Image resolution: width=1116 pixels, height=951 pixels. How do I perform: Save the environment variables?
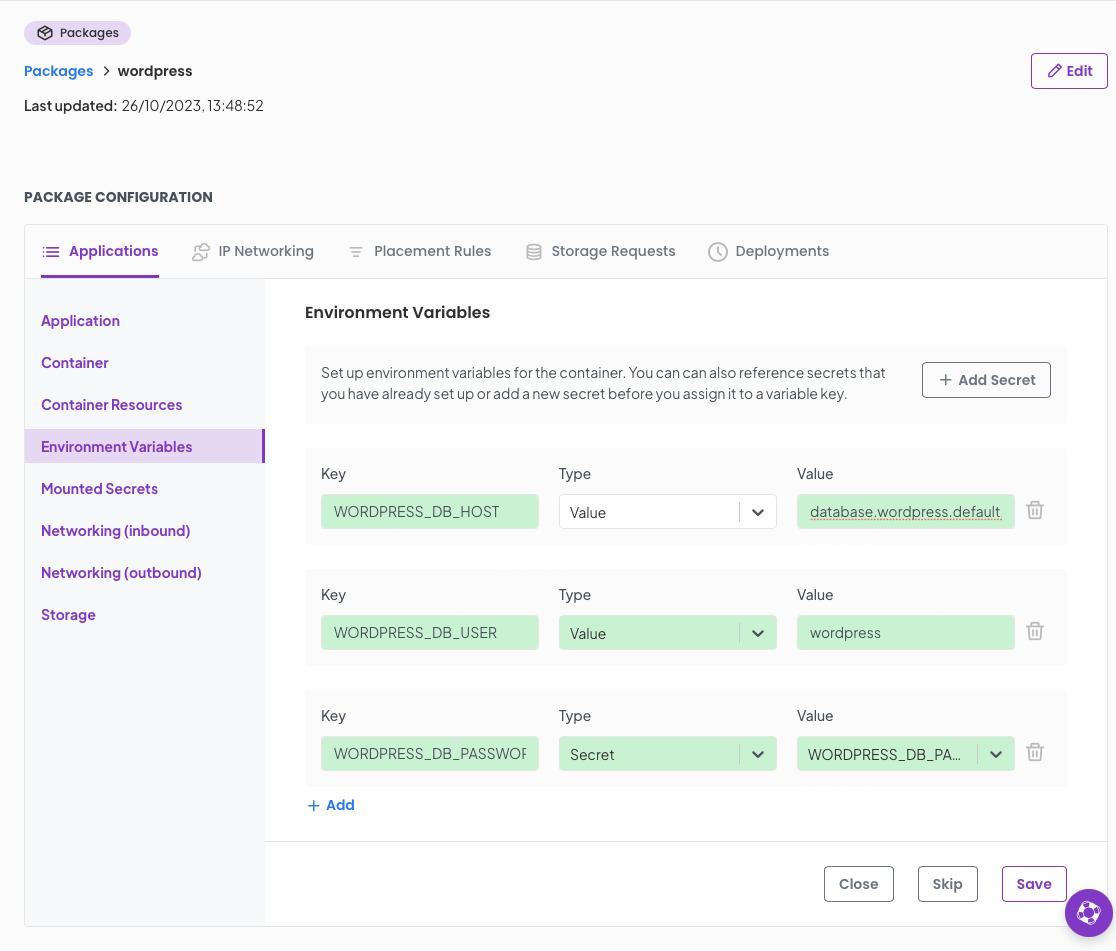click(x=1033, y=884)
